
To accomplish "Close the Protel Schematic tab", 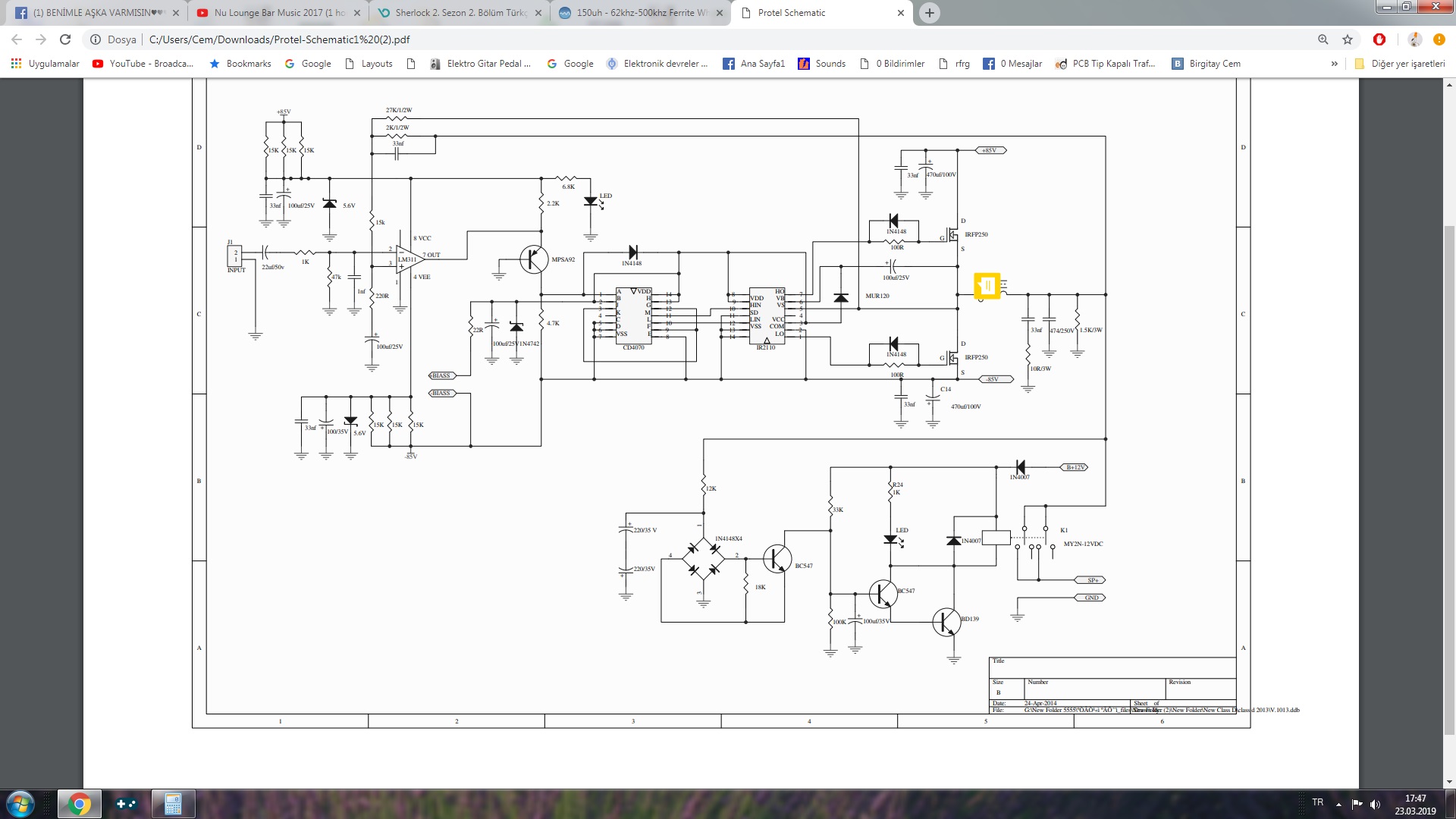I will [x=901, y=13].
